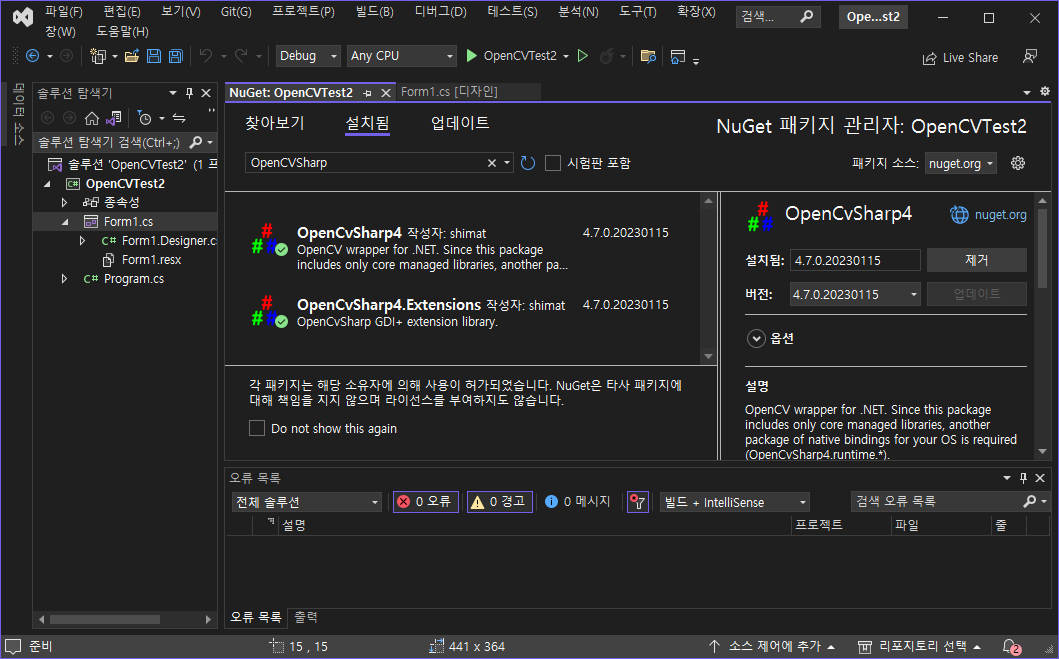Image resolution: width=1059 pixels, height=659 pixels.
Task: Toggle the 0 errors filter button
Action: [426, 502]
